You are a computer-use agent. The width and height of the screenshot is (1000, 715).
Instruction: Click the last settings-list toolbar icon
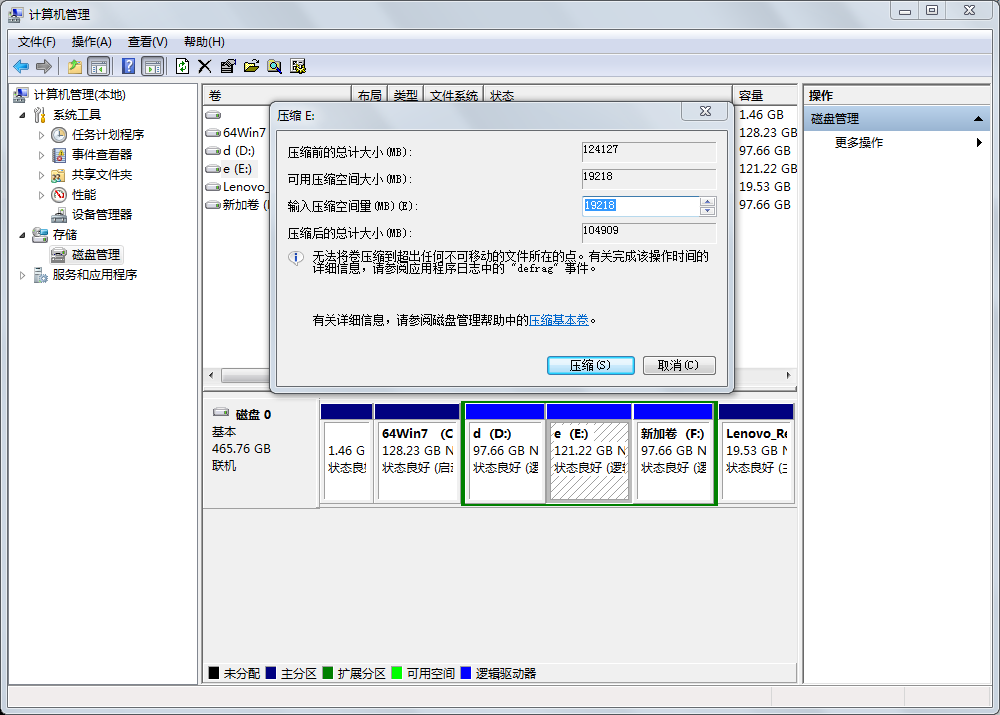(298, 66)
